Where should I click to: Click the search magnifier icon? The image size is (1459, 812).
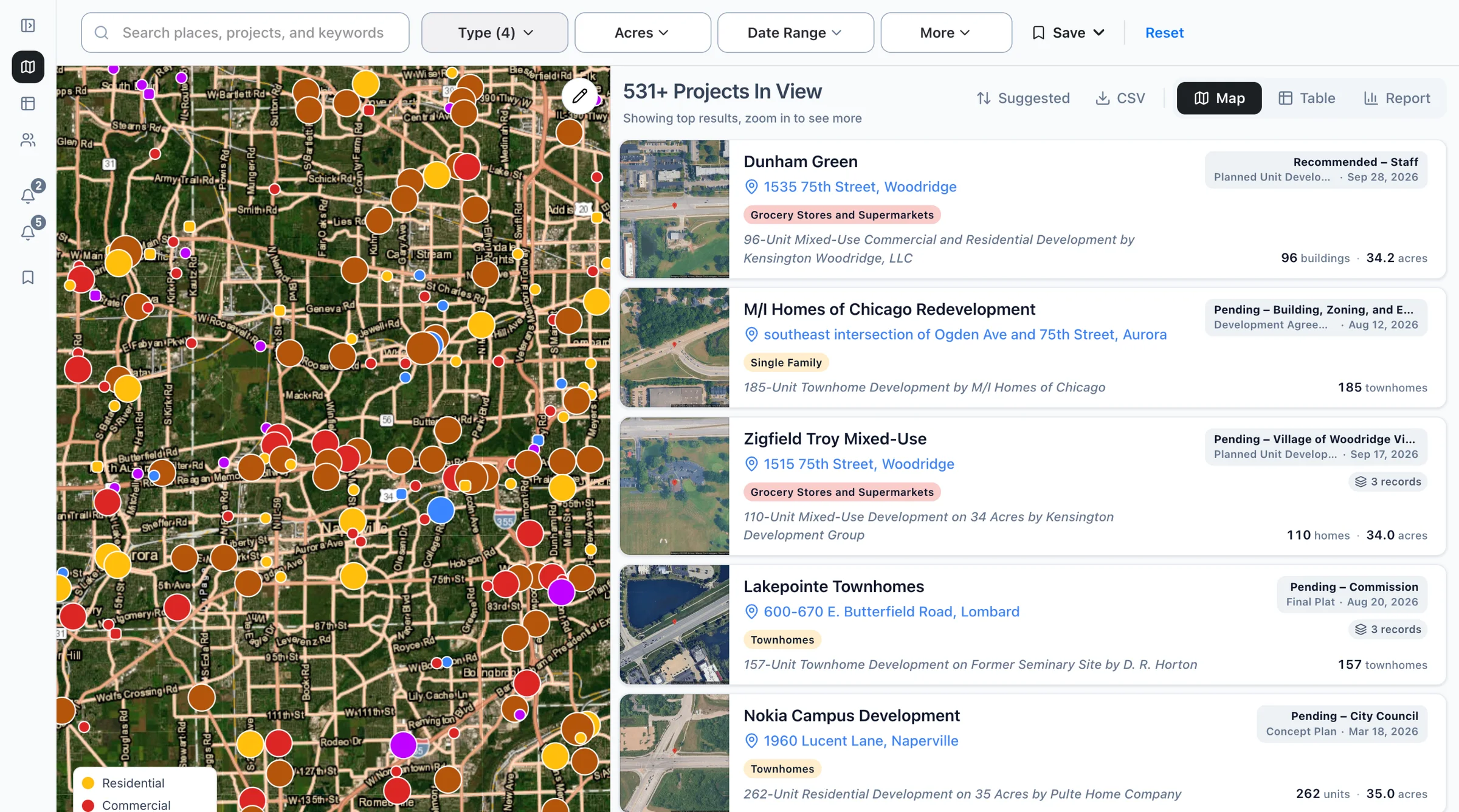pos(102,33)
